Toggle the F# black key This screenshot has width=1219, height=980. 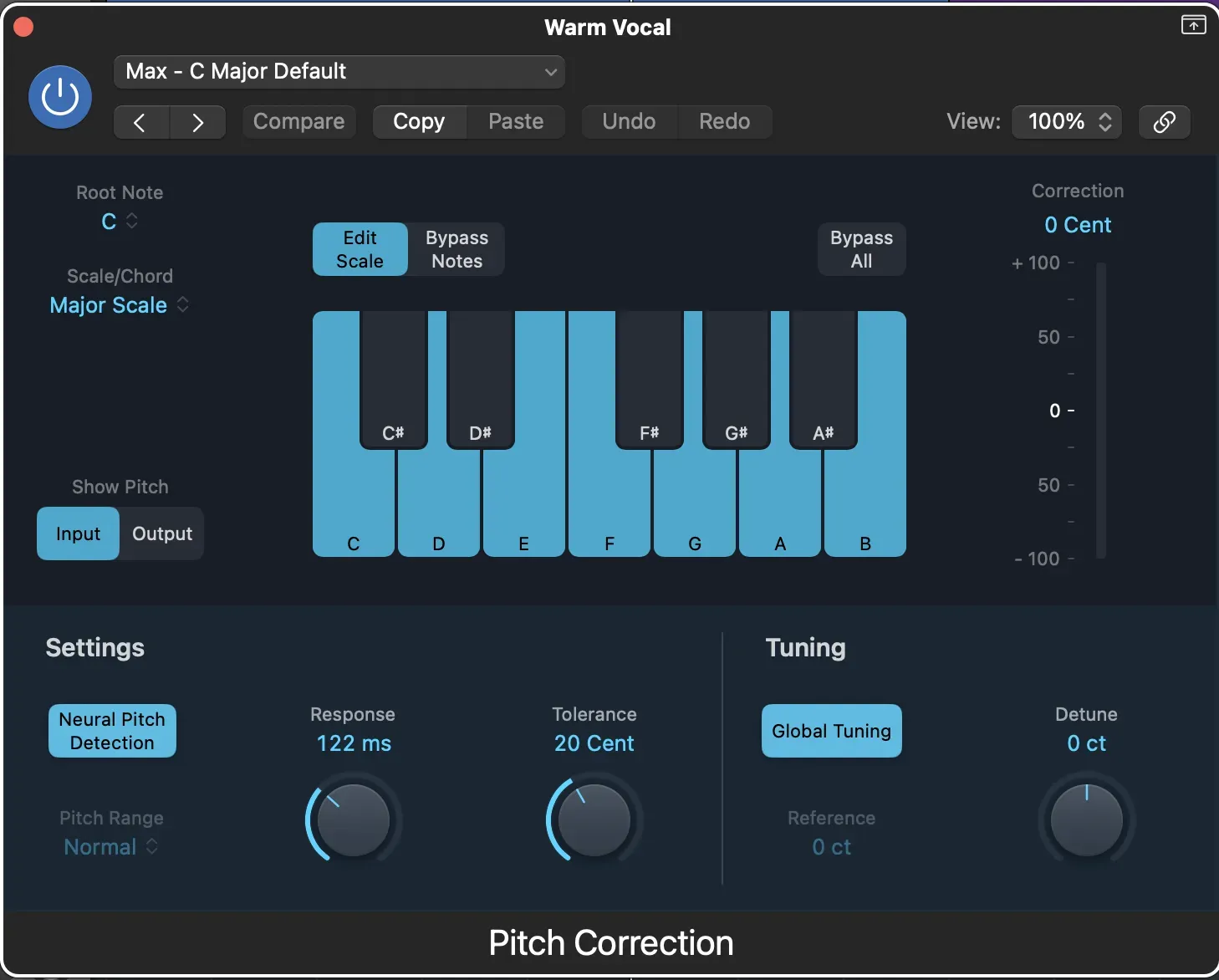pyautogui.click(x=649, y=380)
